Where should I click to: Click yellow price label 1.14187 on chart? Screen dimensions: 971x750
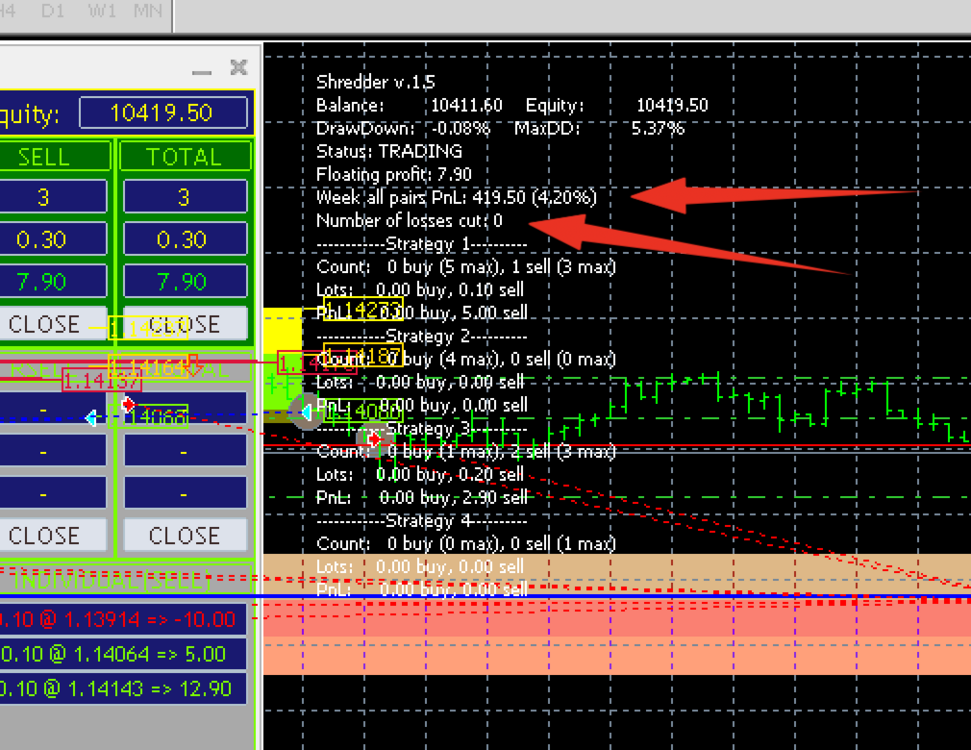coord(363,355)
